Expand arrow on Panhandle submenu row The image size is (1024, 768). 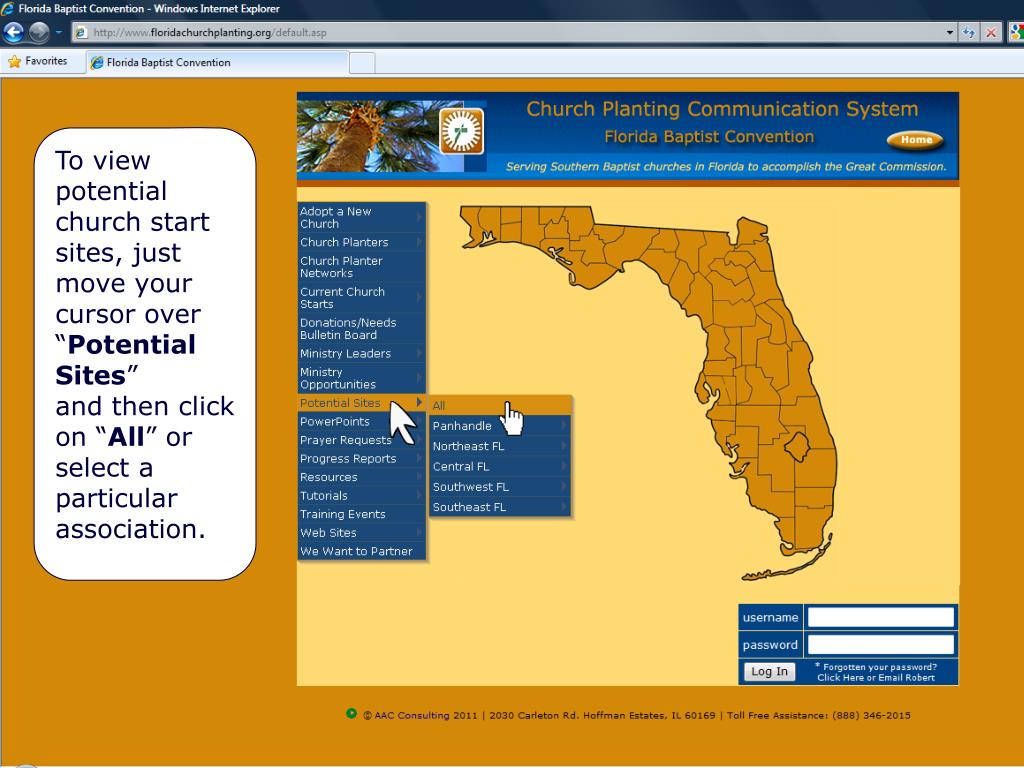(x=564, y=426)
